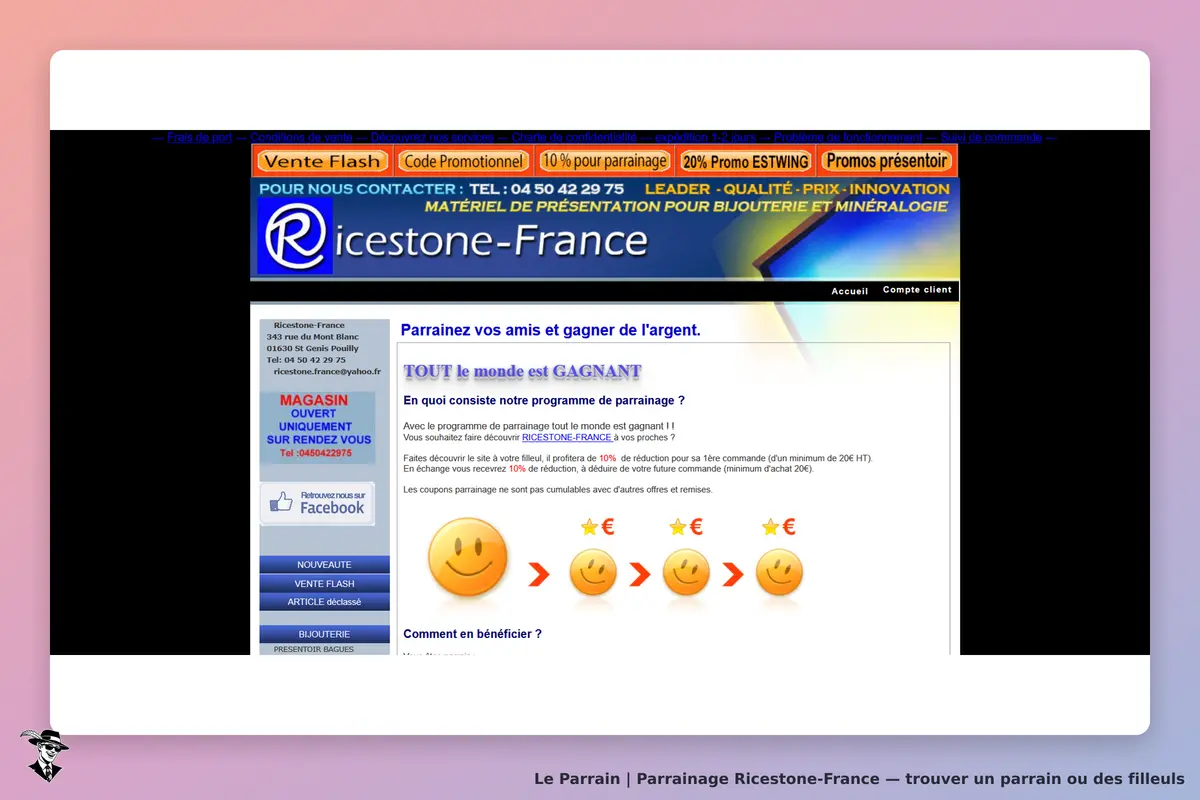Click the tagline MATÉRIEL DE PRÉSENTATION POUR BIJOUTERIE

click(687, 206)
